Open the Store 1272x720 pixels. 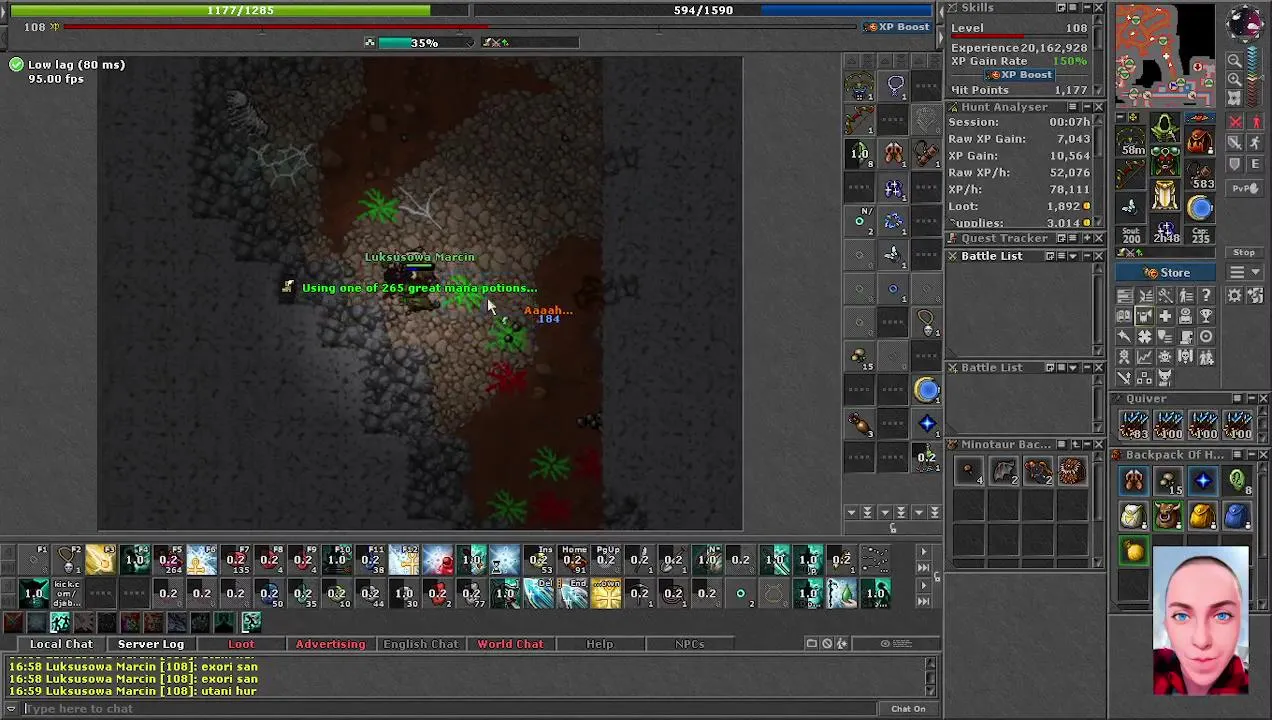pyautogui.click(x=1167, y=272)
